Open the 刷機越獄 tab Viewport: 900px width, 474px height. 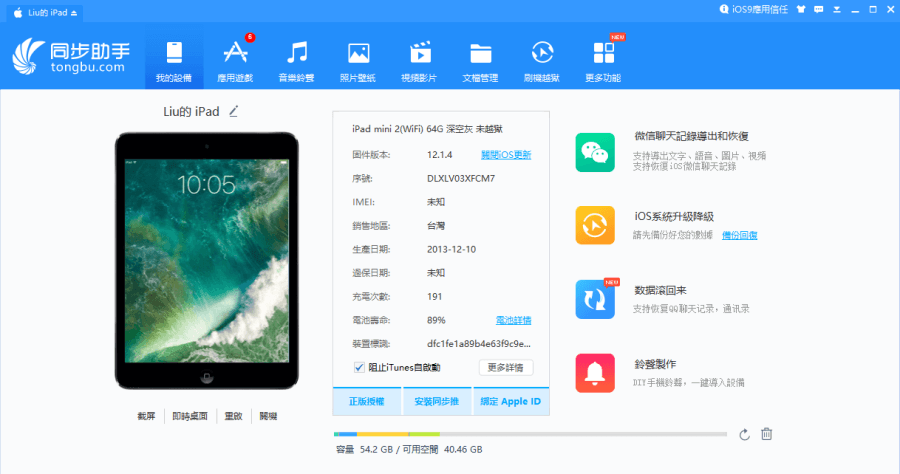(542, 61)
